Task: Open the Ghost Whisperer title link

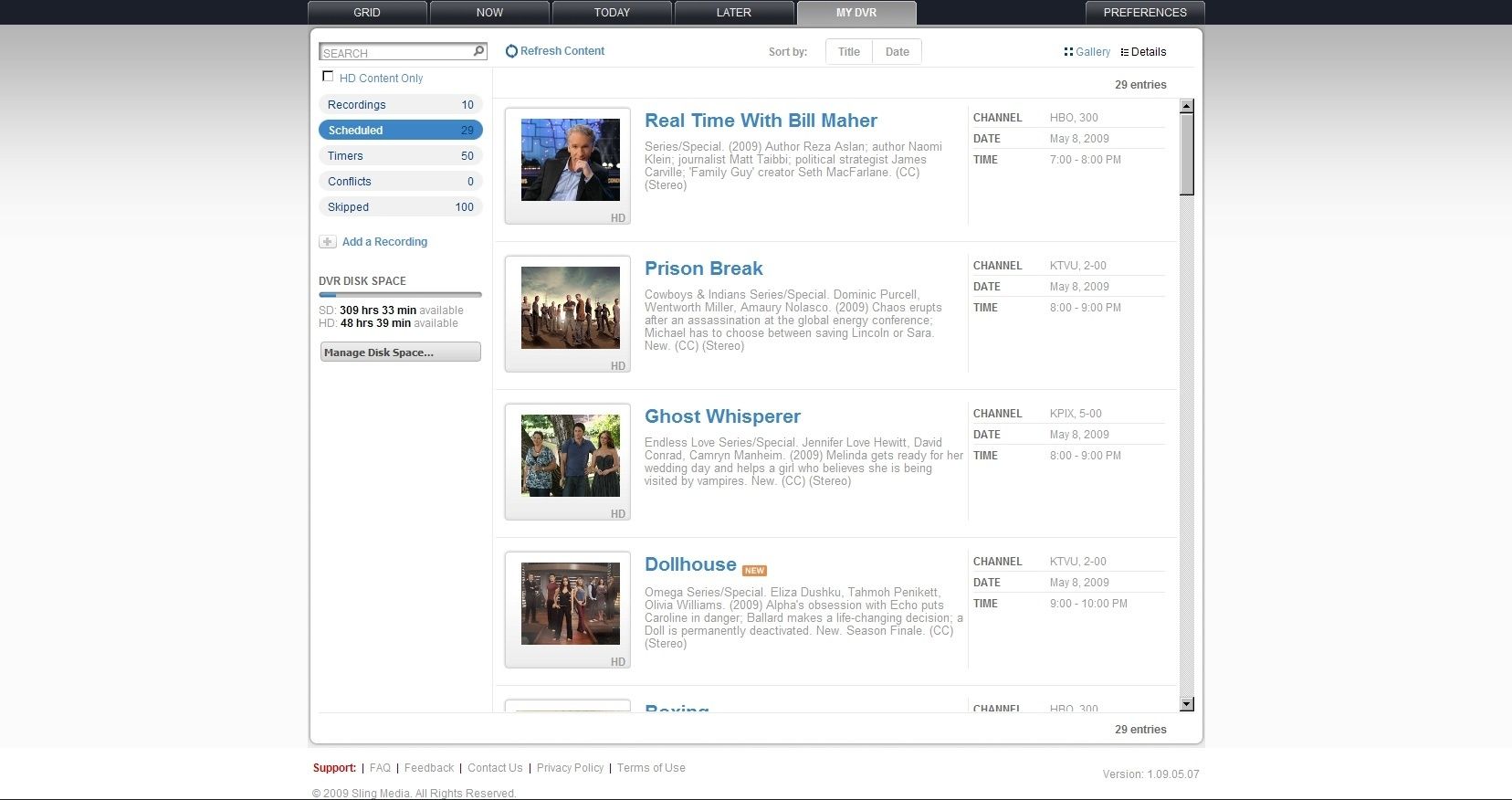Action: 722,416
